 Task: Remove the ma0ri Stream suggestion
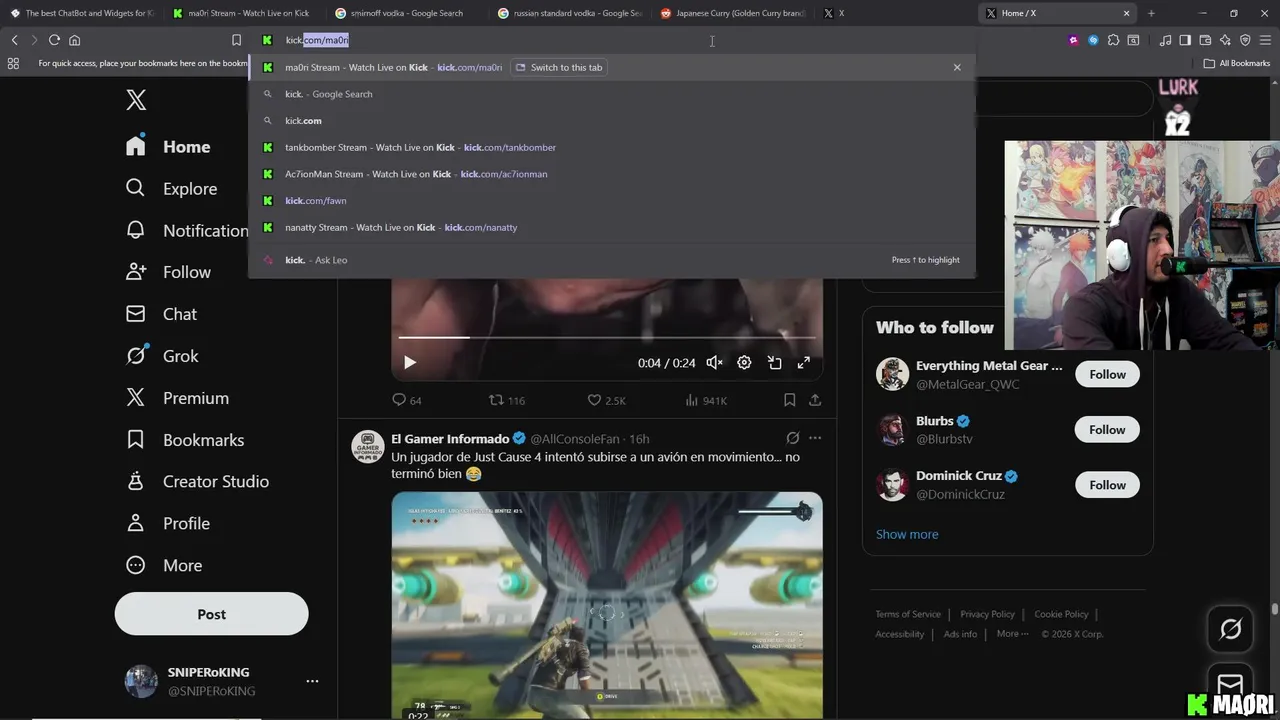[957, 67]
